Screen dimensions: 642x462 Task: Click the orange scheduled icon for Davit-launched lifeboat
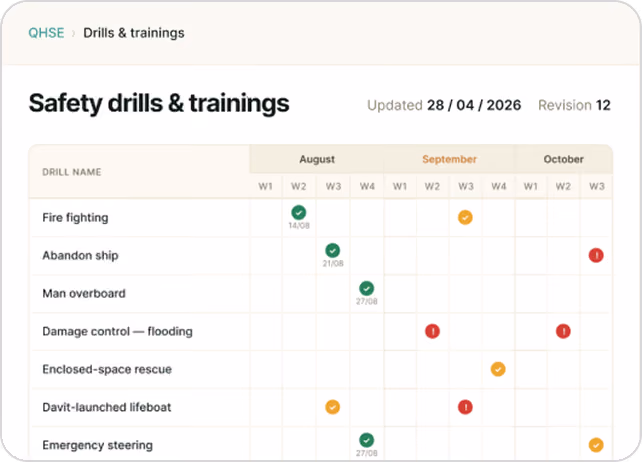pos(332,407)
